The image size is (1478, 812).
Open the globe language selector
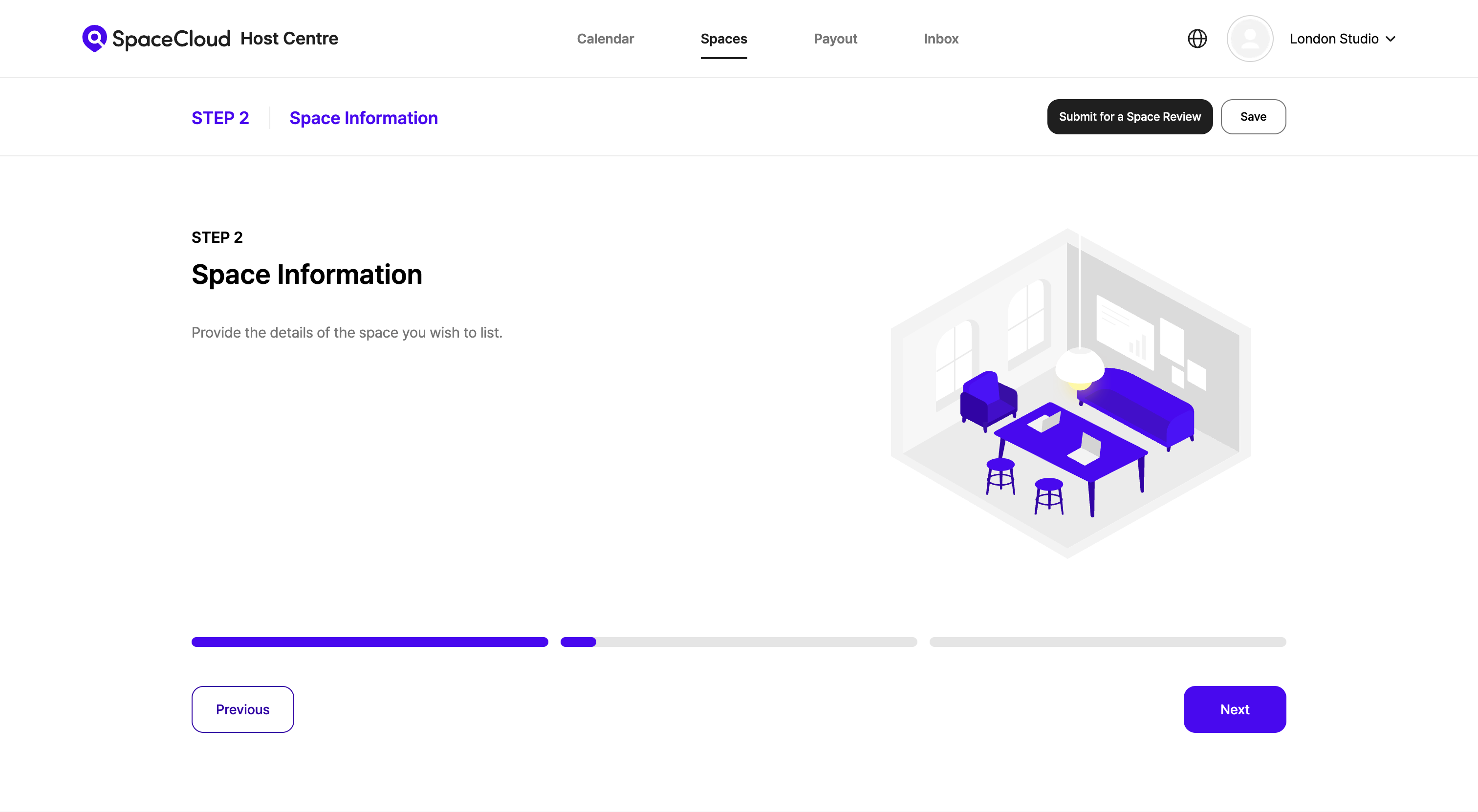pos(1197,39)
